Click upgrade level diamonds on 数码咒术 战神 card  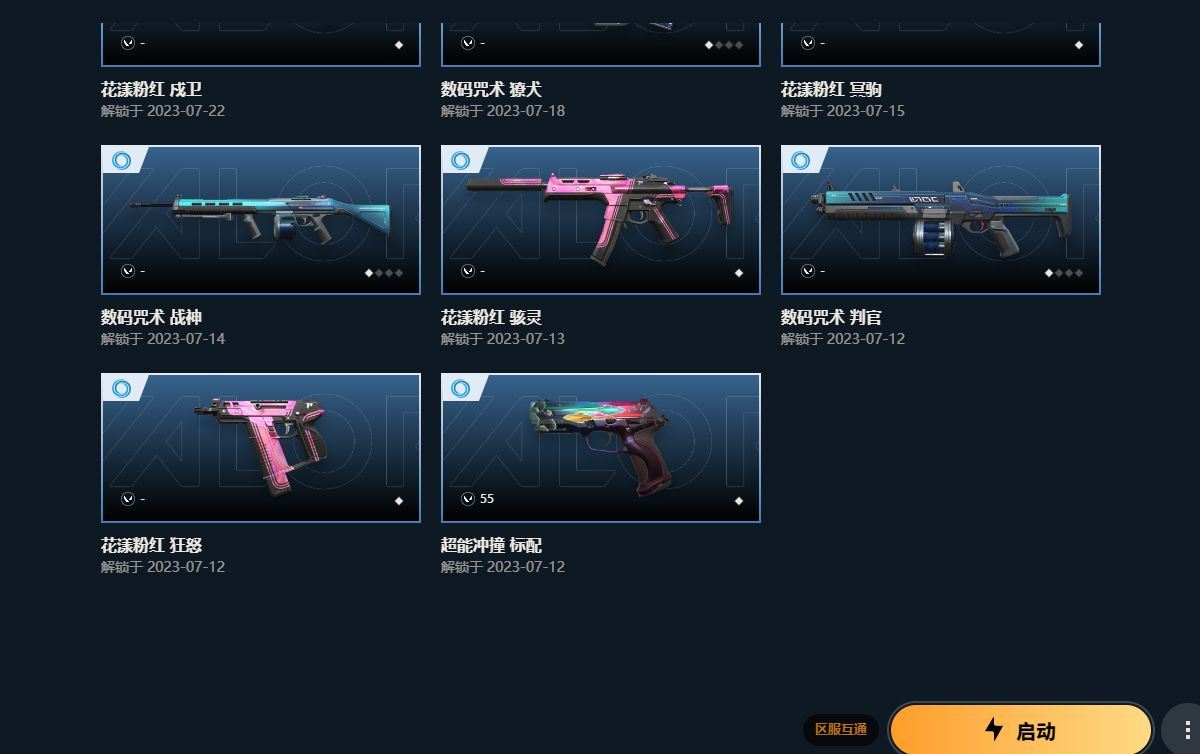click(384, 273)
